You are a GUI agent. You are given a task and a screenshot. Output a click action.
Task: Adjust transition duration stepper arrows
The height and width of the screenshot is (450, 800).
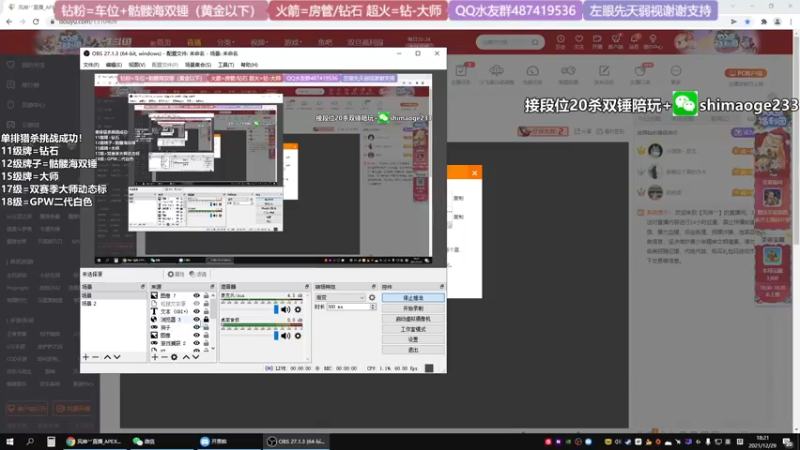(373, 307)
